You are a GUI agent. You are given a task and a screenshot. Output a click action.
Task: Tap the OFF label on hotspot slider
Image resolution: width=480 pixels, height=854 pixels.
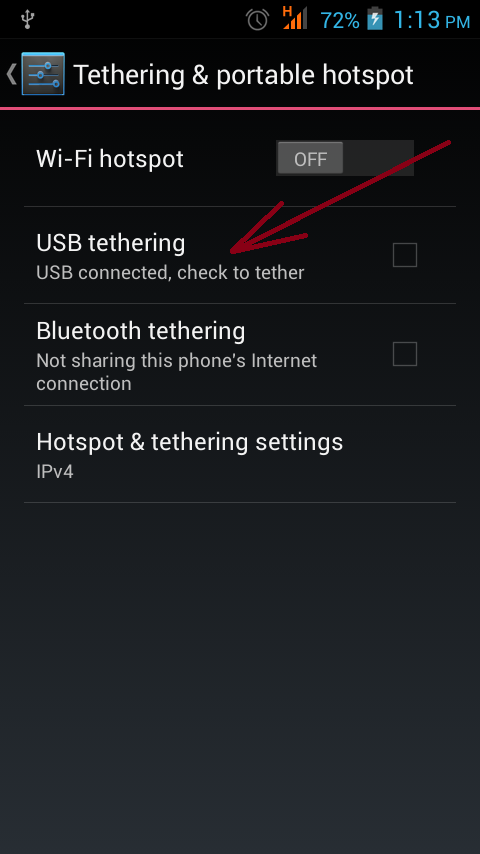(x=311, y=159)
